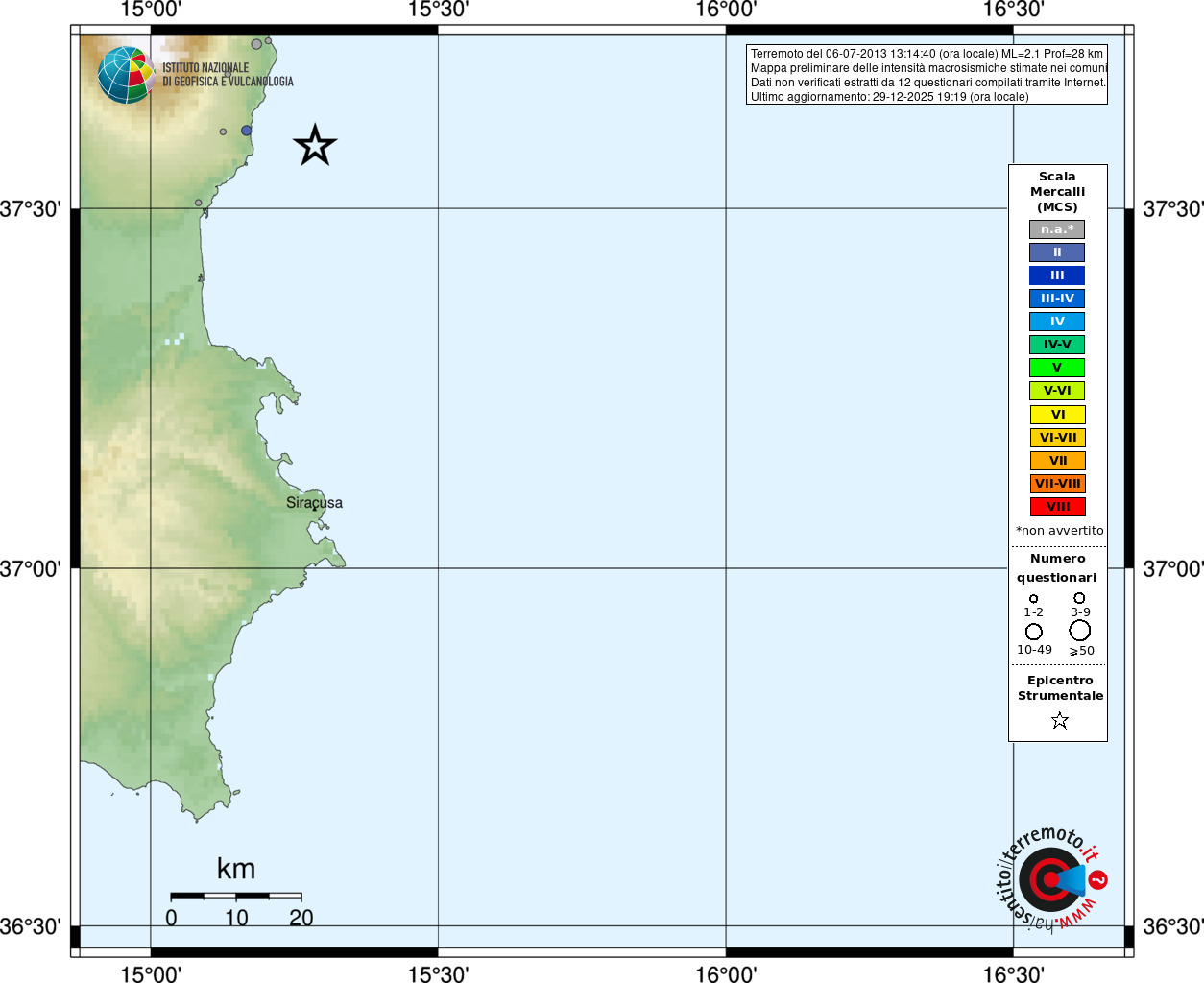
Task: Click the left 37°00' latitude label
Action: click(x=31, y=568)
